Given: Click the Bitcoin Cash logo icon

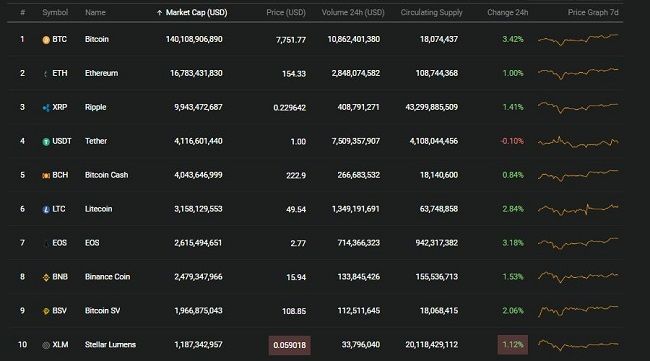Looking at the screenshot, I should point(46,176).
